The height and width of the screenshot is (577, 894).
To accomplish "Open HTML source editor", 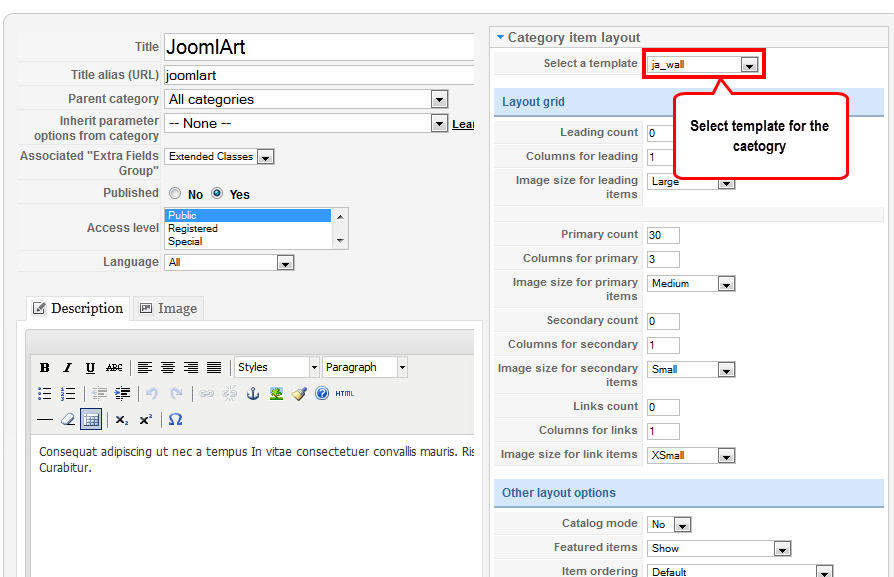I will tap(344, 393).
